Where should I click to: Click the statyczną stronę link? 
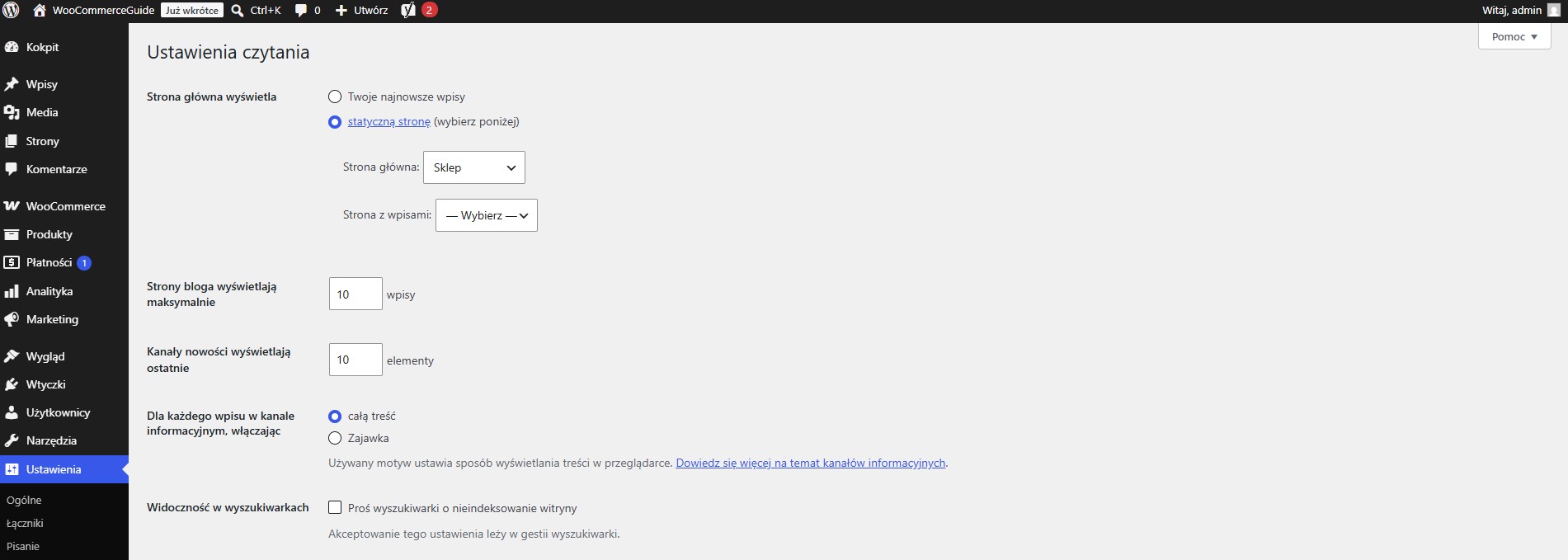pyautogui.click(x=389, y=121)
